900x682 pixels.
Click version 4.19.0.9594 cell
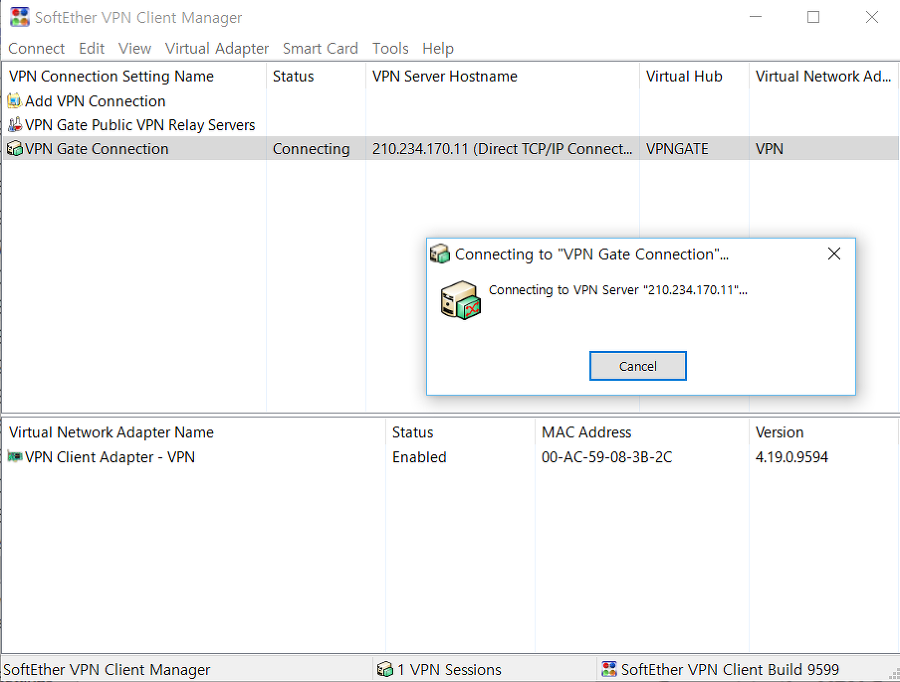tap(792, 457)
